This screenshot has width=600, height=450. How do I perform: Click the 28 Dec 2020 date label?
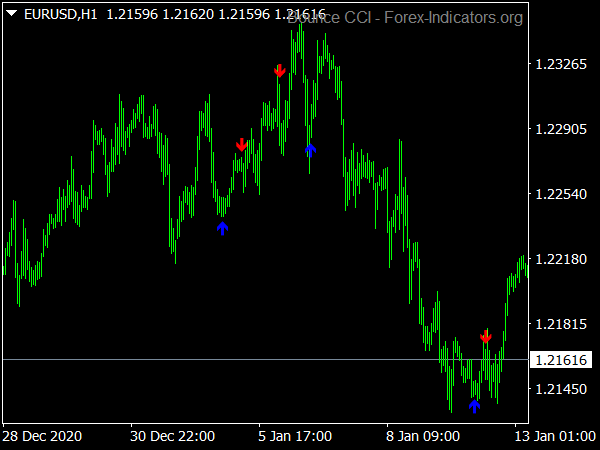[42, 436]
